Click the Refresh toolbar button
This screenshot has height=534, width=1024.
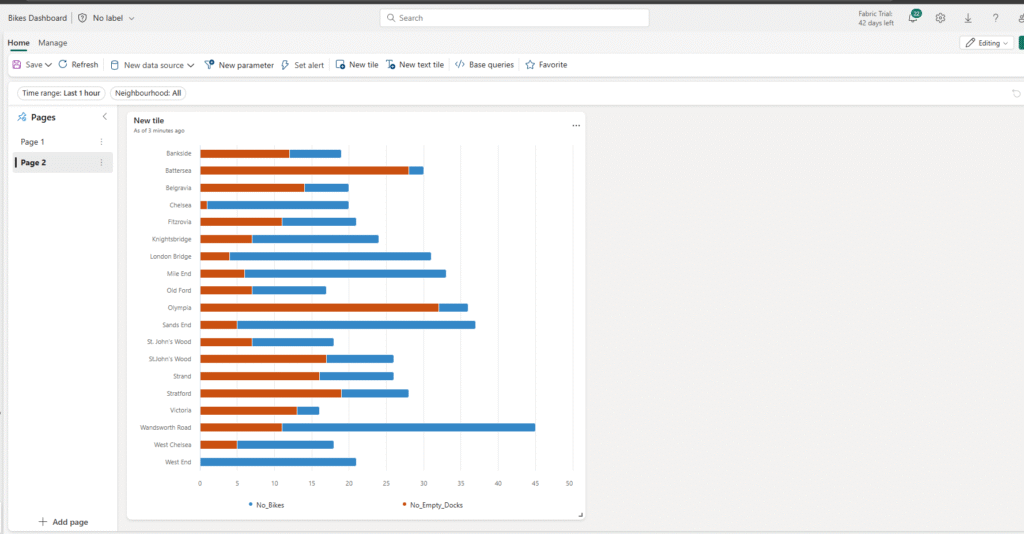pos(78,65)
